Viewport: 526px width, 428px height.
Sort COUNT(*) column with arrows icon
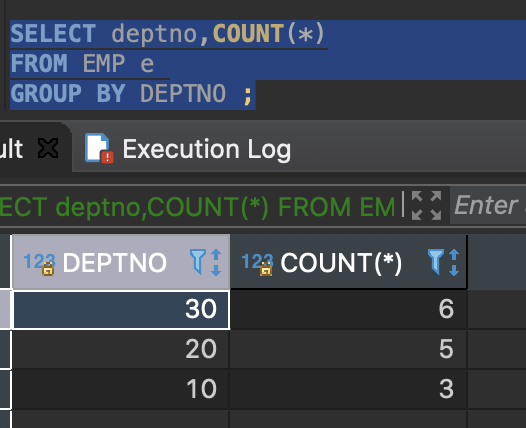tap(454, 262)
